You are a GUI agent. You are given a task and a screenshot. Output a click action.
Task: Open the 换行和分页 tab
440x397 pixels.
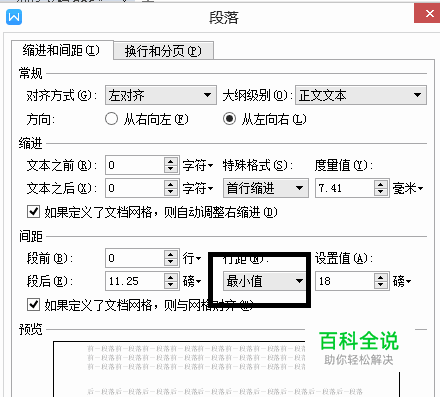tap(163, 51)
